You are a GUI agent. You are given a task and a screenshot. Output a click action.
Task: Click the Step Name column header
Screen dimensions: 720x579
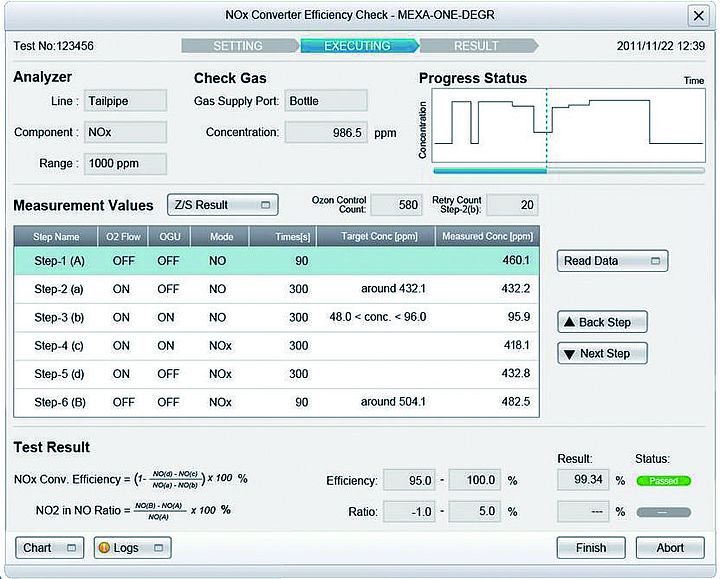click(x=56, y=236)
